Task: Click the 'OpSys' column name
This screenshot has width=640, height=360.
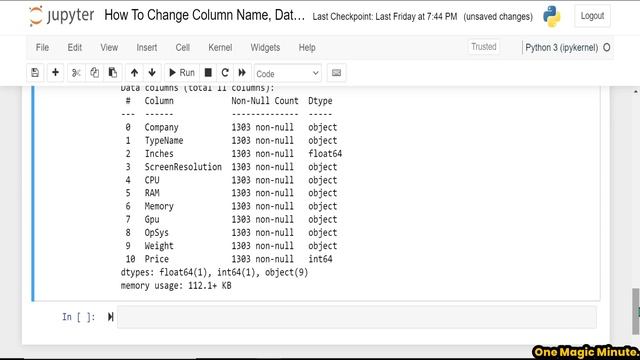Action: click(x=156, y=233)
